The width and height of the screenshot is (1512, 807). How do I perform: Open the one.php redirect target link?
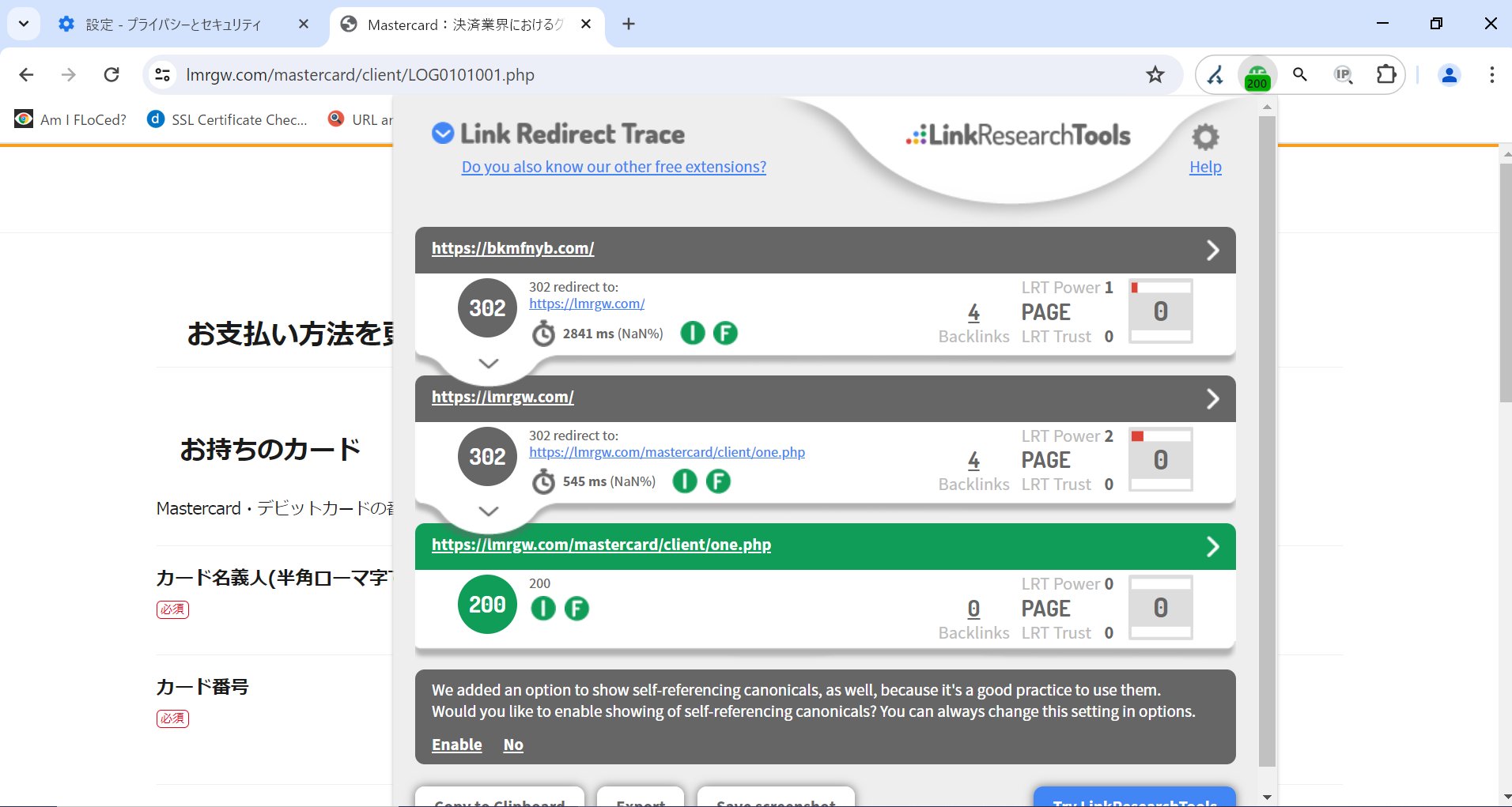[x=667, y=452]
